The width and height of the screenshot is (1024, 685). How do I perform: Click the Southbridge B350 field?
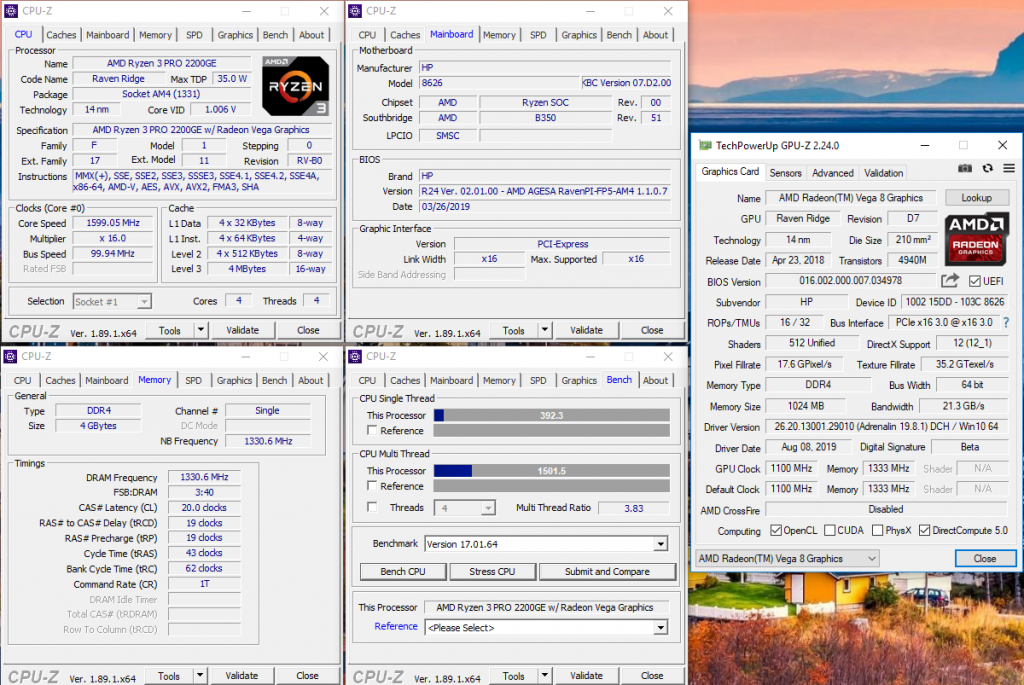point(545,118)
